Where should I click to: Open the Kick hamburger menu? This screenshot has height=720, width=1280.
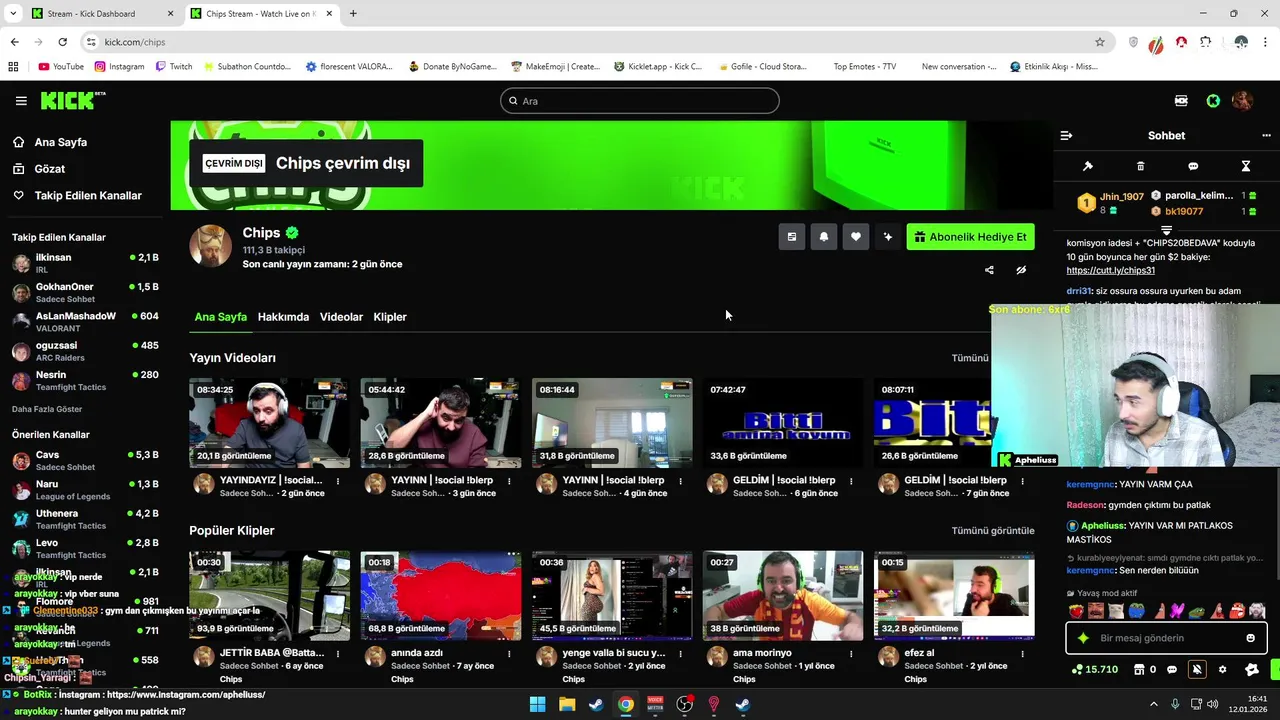pyautogui.click(x=21, y=101)
